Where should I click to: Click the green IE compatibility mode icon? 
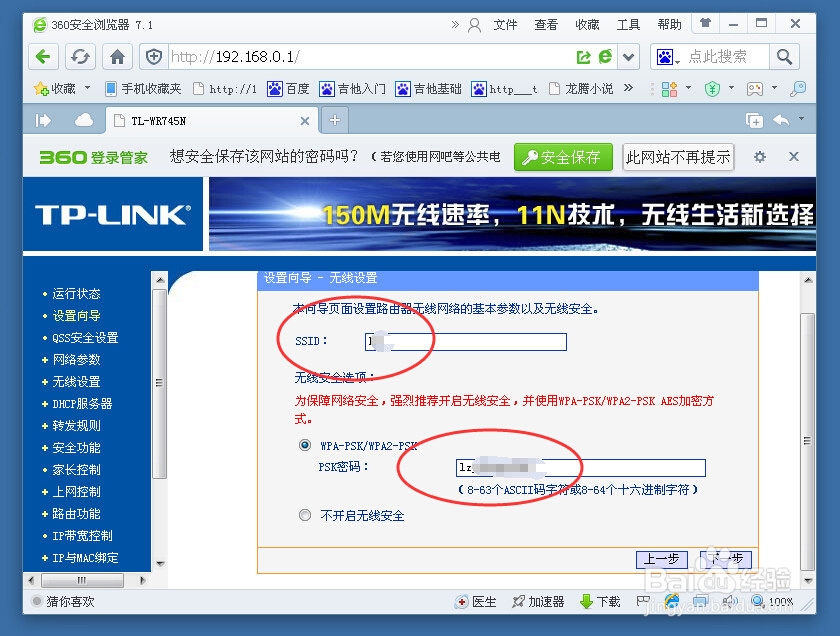click(x=605, y=56)
